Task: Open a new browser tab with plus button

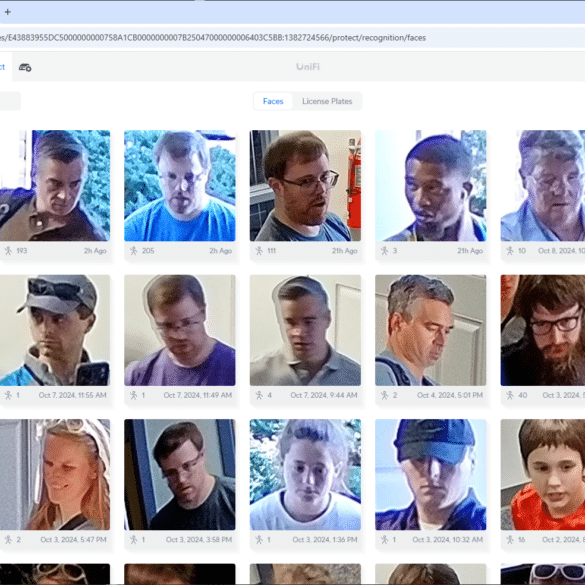Action: coord(7,12)
